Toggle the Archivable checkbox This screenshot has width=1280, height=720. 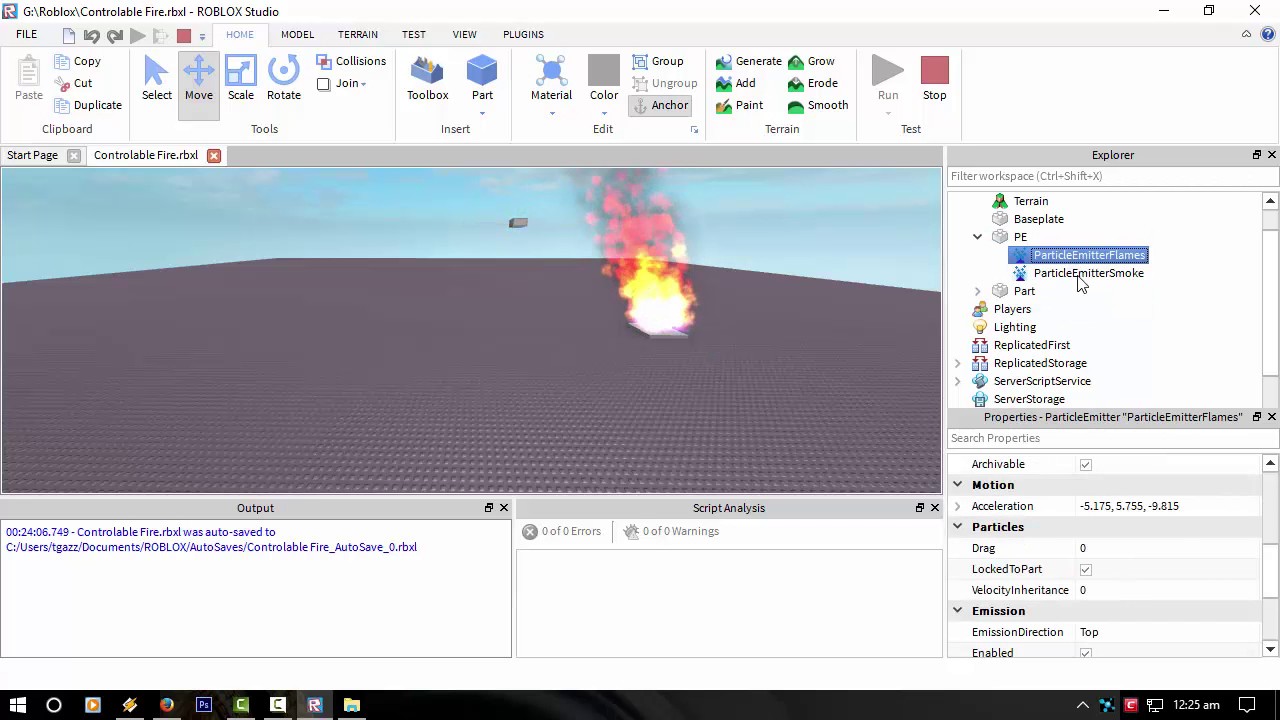pyautogui.click(x=1086, y=464)
